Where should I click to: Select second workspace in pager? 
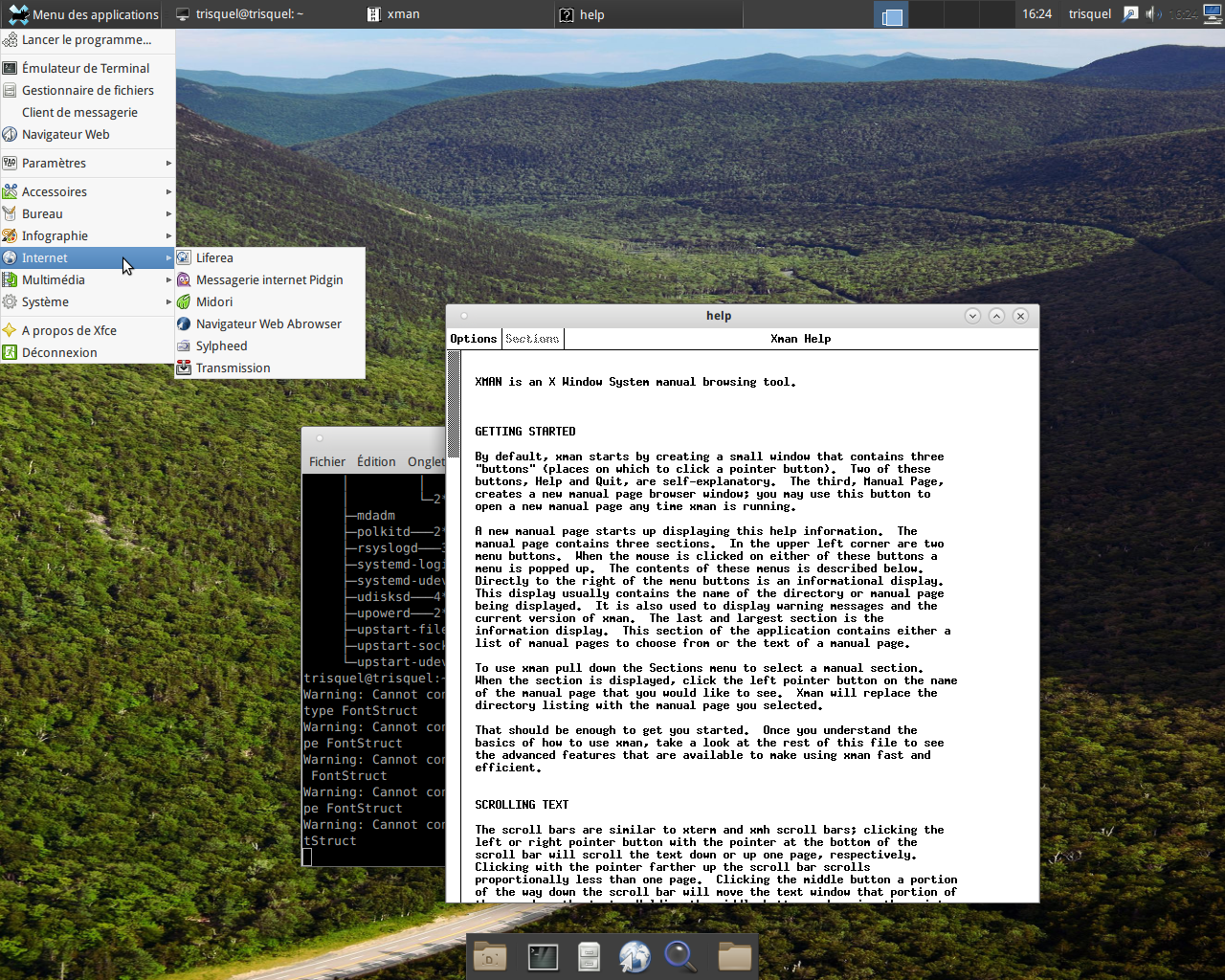click(x=927, y=14)
